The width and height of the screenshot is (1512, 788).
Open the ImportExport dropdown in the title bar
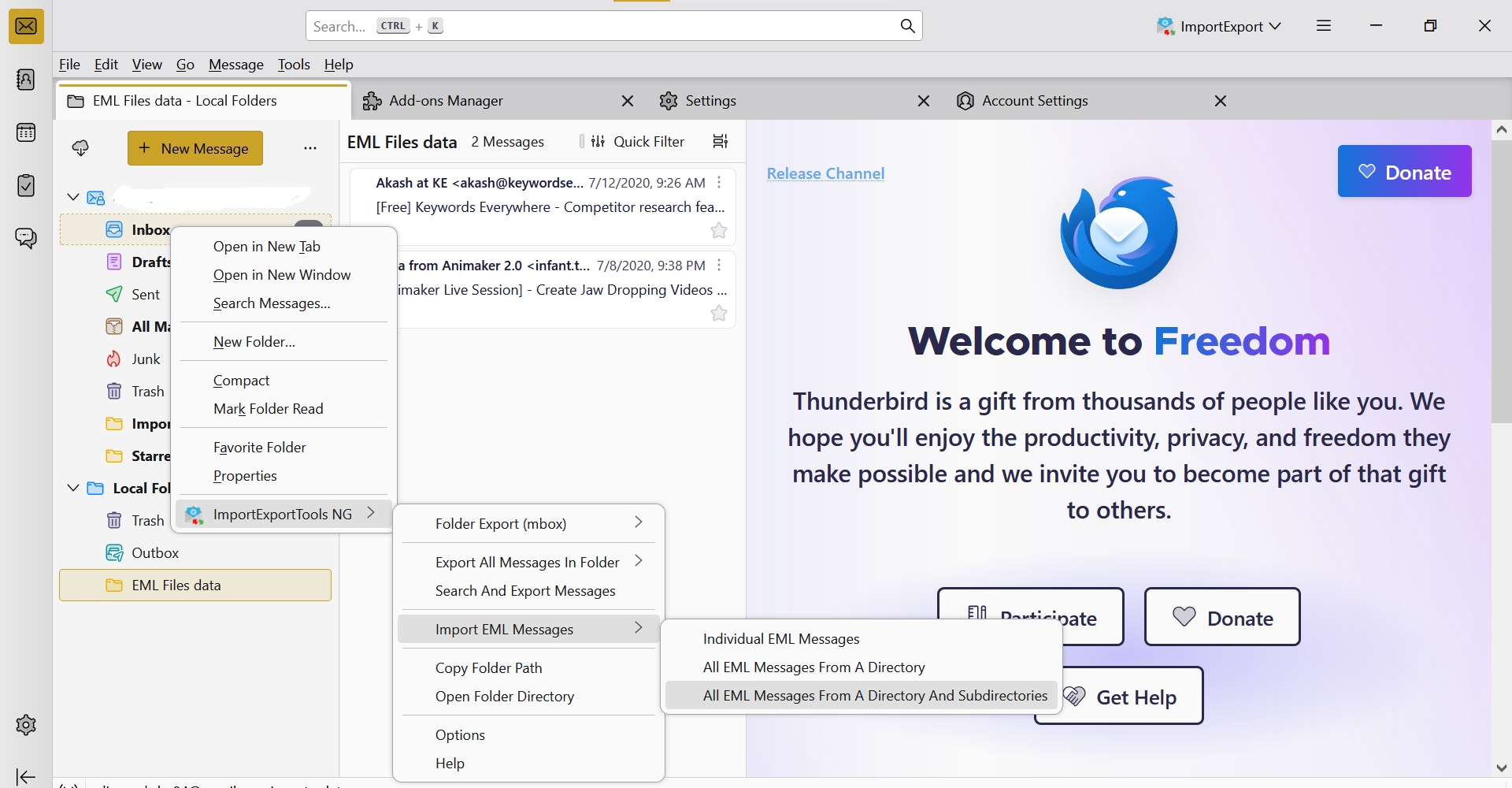[x=1219, y=26]
